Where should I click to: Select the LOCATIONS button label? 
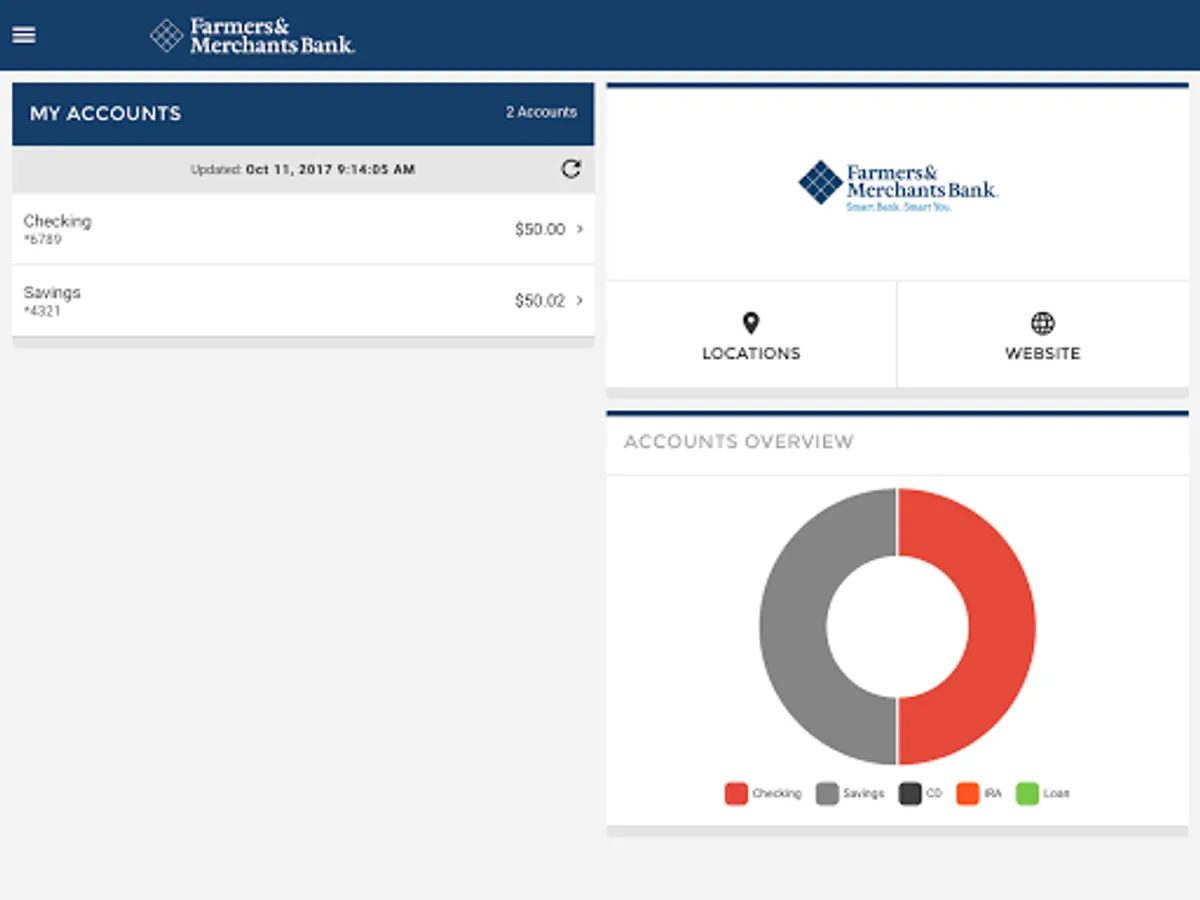(x=751, y=353)
